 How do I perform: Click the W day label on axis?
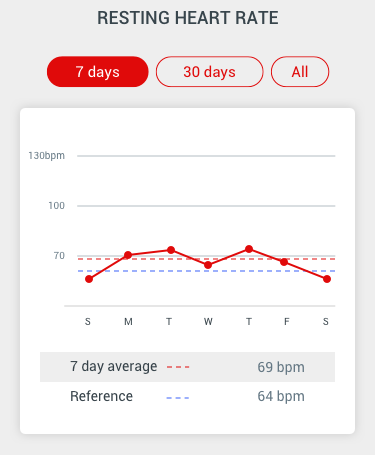click(208, 322)
